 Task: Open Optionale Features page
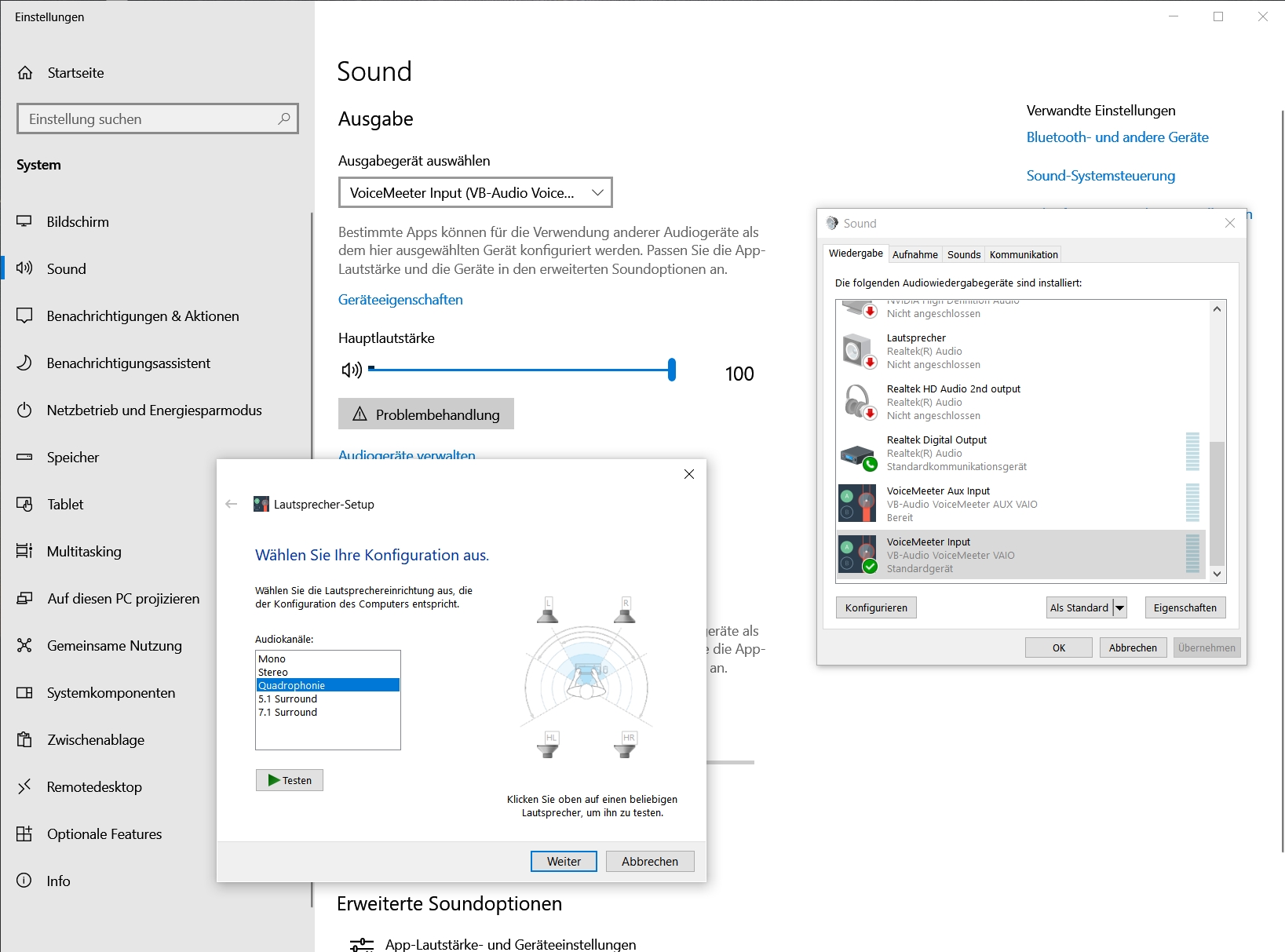pyautogui.click(x=104, y=834)
